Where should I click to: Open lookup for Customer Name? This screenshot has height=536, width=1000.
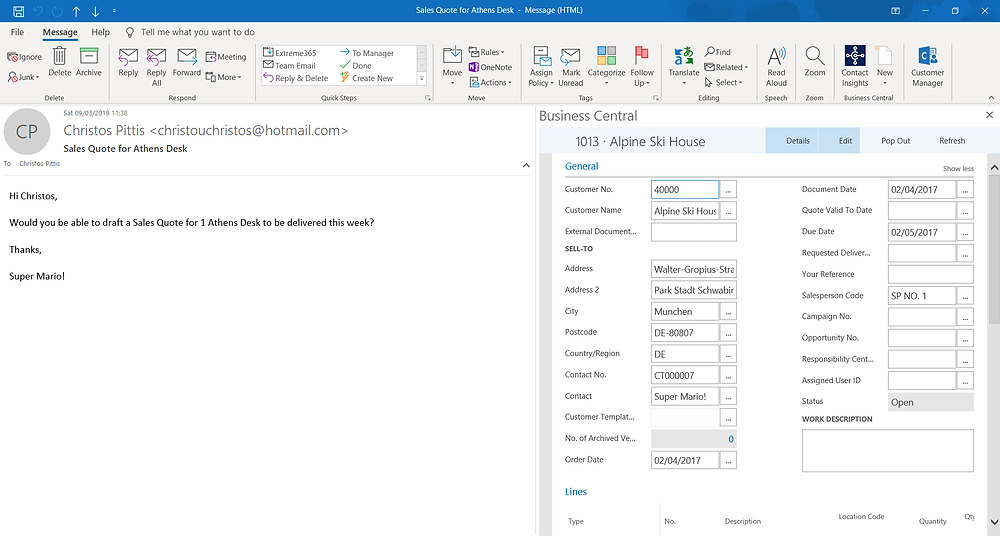(728, 211)
